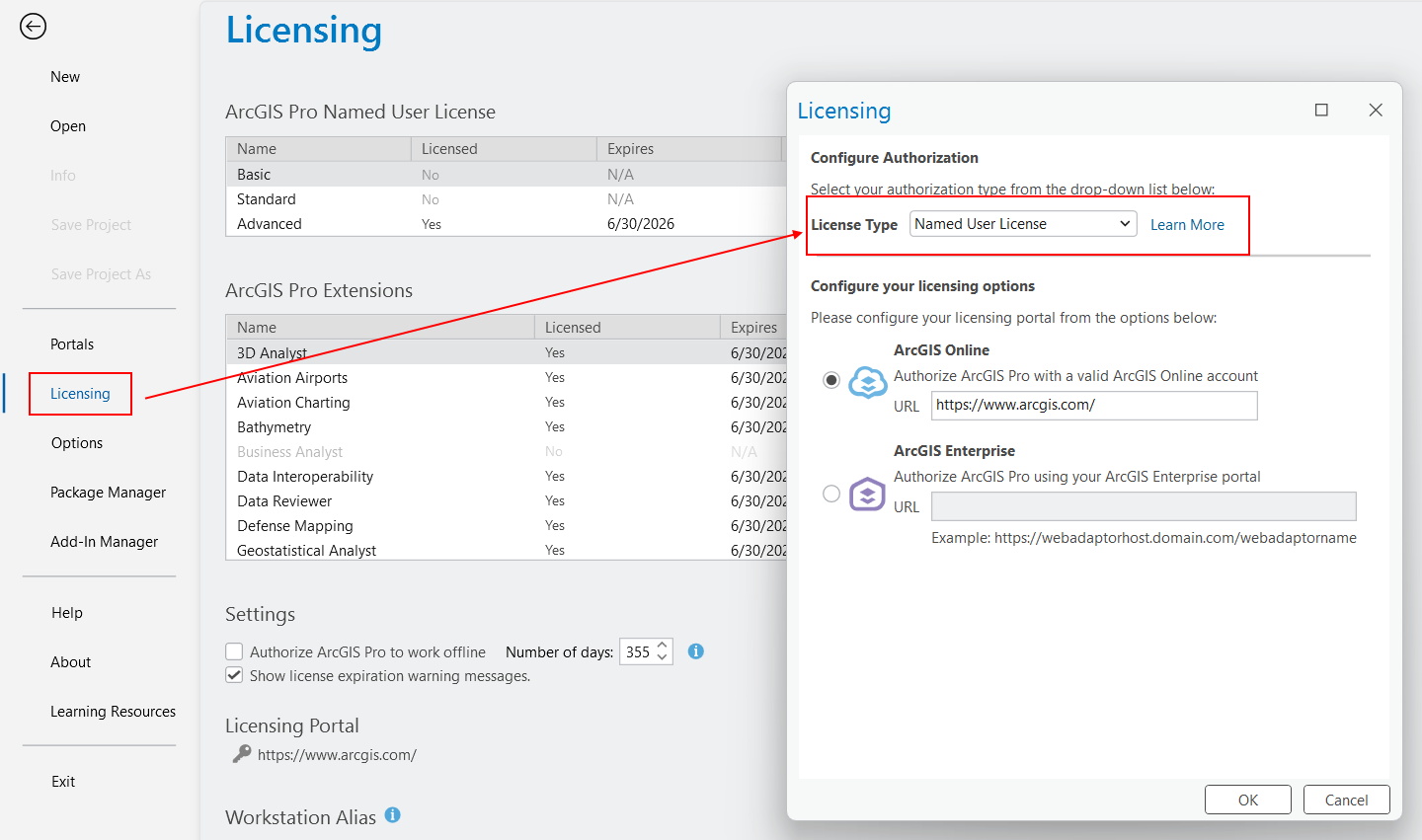Select the Advanced license row
The width and height of the screenshot is (1422, 840).
pos(506,224)
